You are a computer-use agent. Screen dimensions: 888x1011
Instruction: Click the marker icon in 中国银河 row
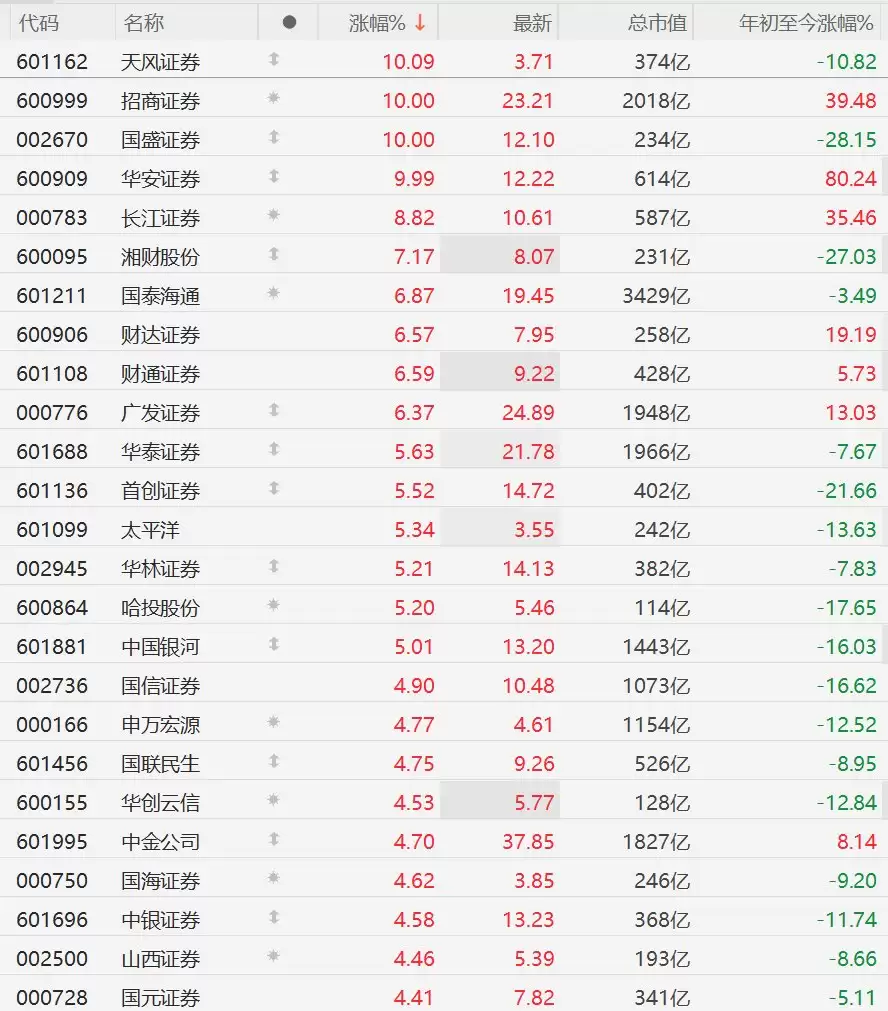(x=274, y=644)
